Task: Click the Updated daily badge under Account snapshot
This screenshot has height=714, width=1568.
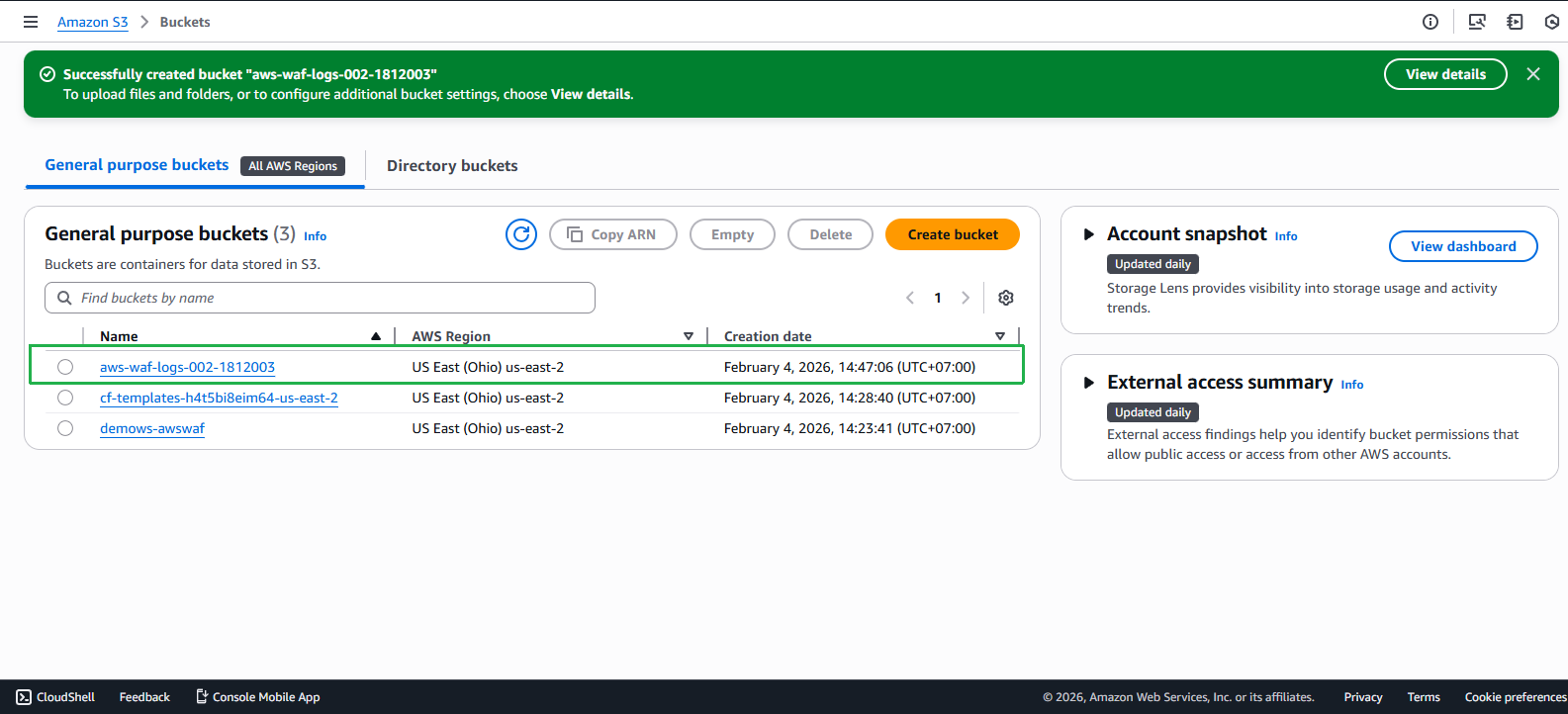Action: pos(1153,264)
